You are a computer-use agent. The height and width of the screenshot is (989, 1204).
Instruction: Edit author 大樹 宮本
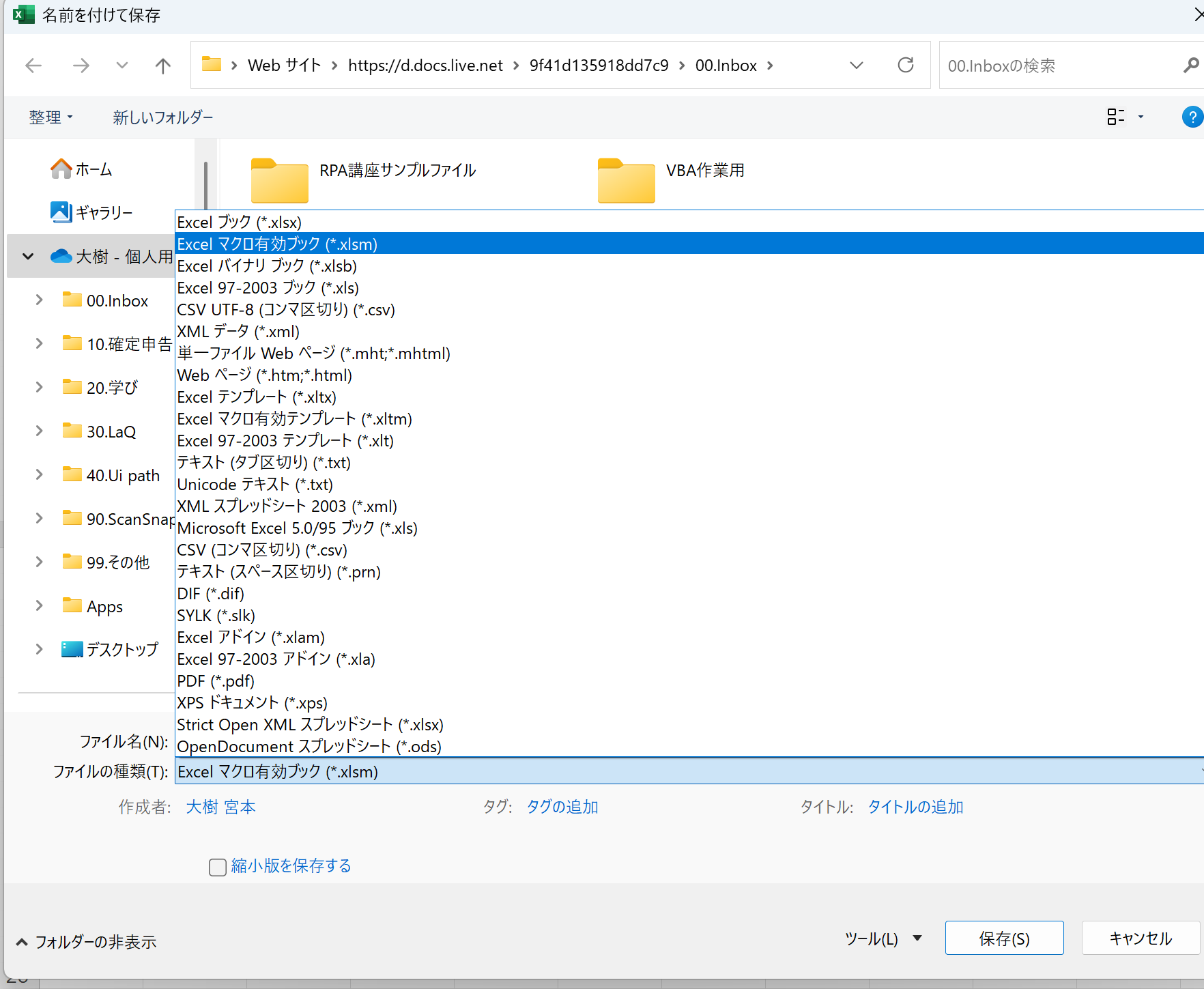pos(221,807)
